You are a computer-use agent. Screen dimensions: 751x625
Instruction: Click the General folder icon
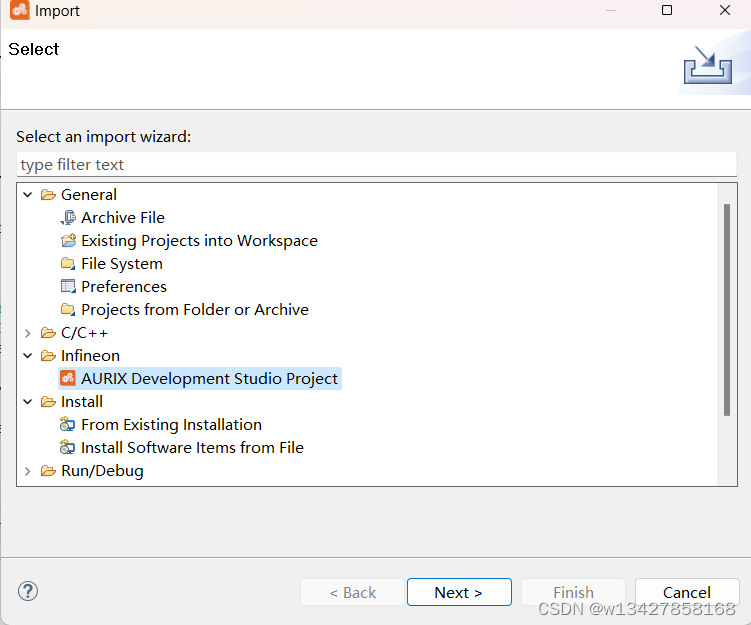click(48, 195)
